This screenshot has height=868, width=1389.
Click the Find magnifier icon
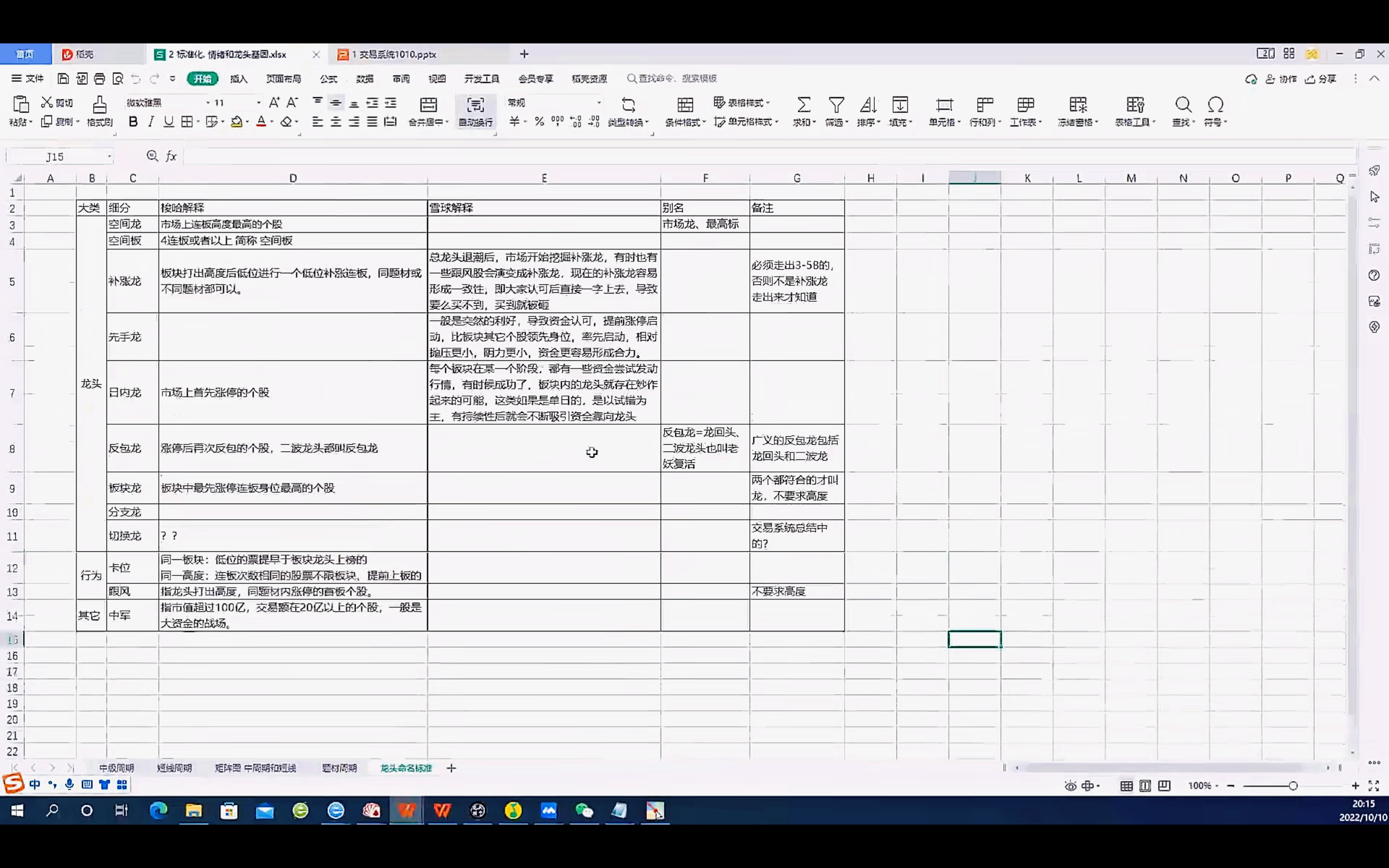(1183, 105)
